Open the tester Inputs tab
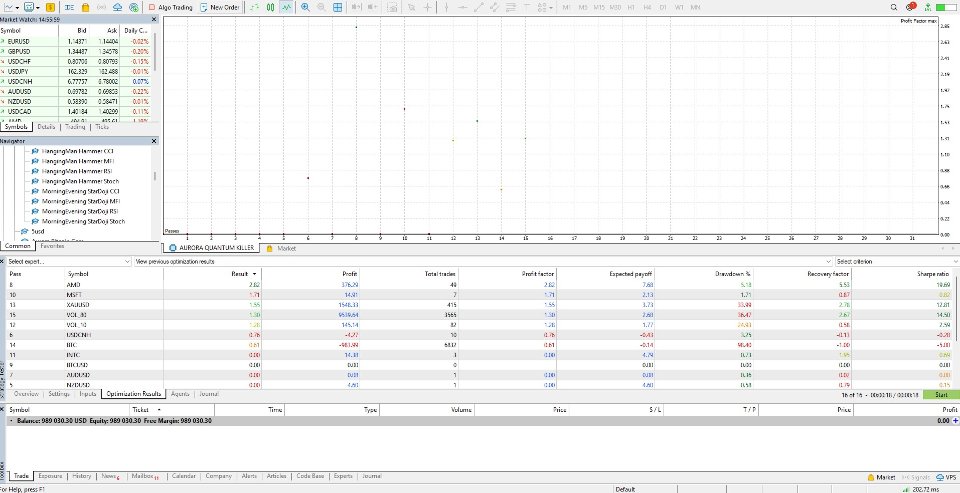Viewport: 960px width, 493px height. tap(88, 394)
